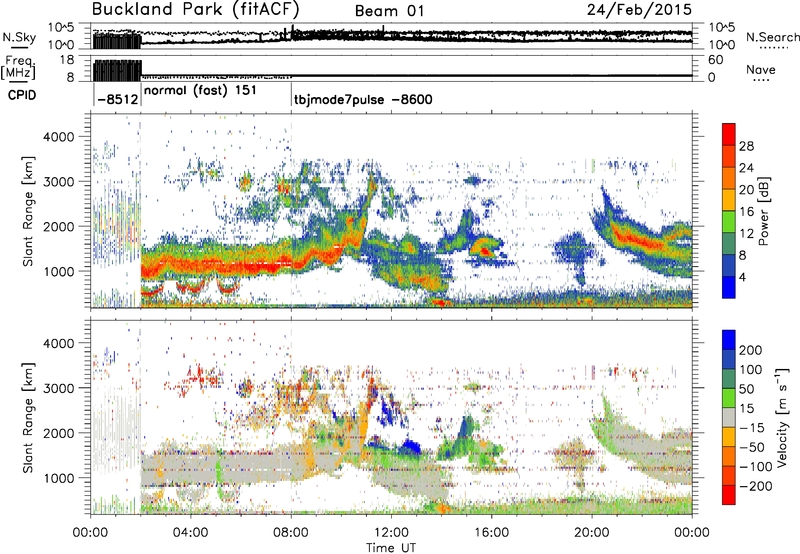Screen dimensions: 800x554
Task: Click the '20:00' time tick label
Action: [592, 533]
